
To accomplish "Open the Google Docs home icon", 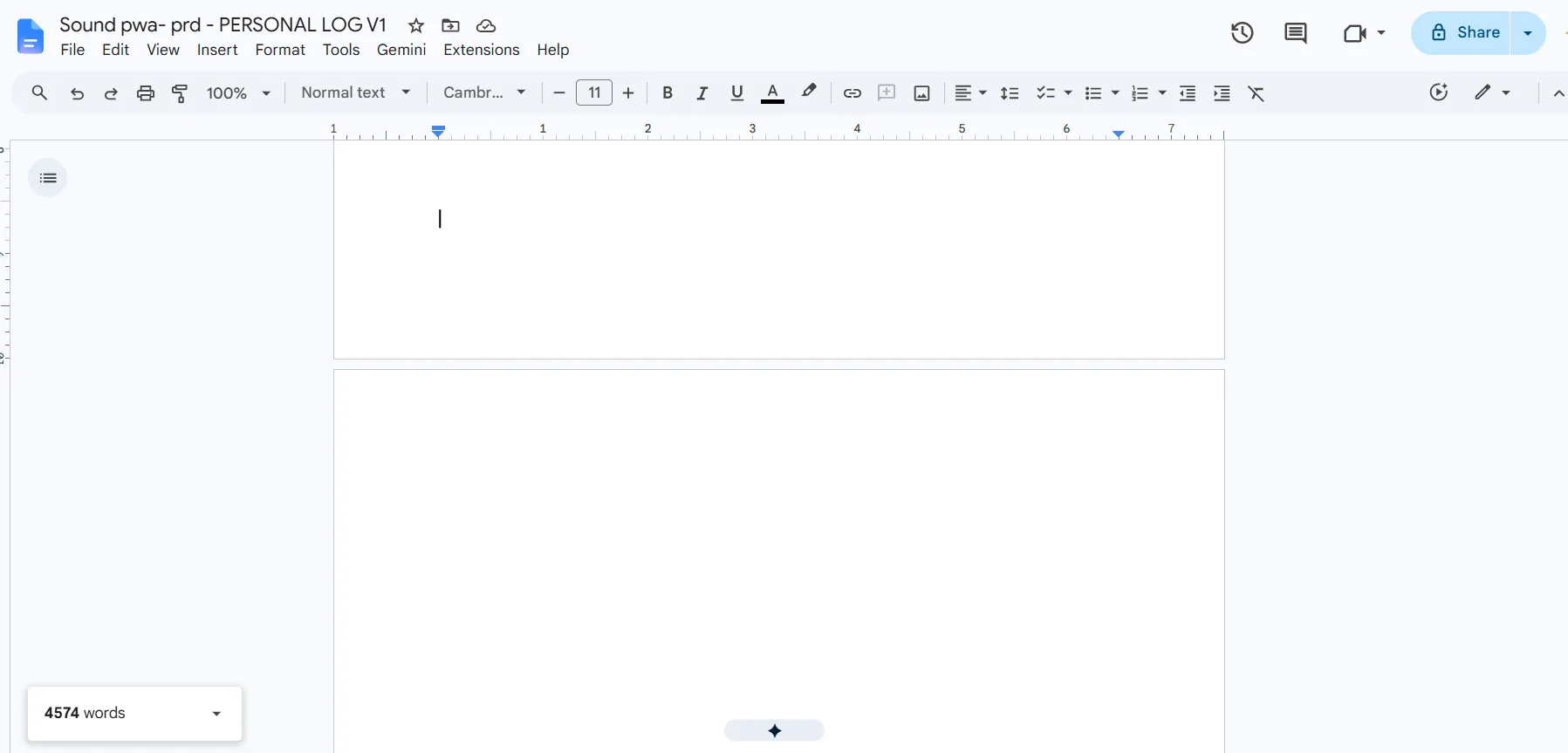I will coord(31,37).
